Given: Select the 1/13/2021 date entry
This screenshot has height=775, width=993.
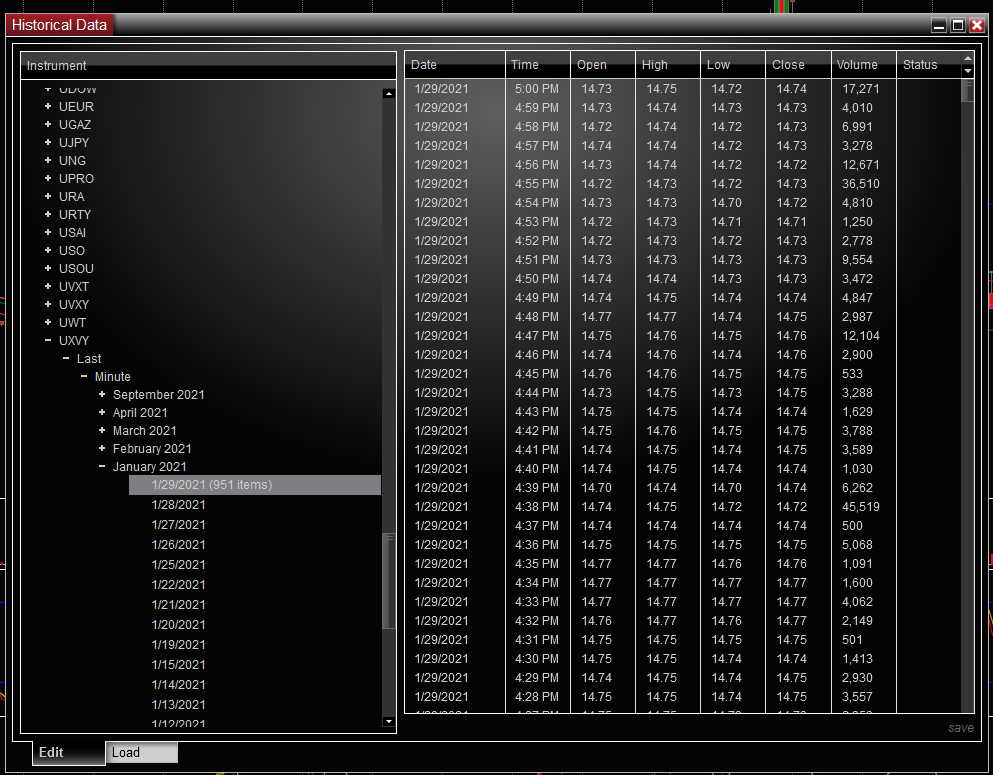Looking at the screenshot, I should click(179, 705).
